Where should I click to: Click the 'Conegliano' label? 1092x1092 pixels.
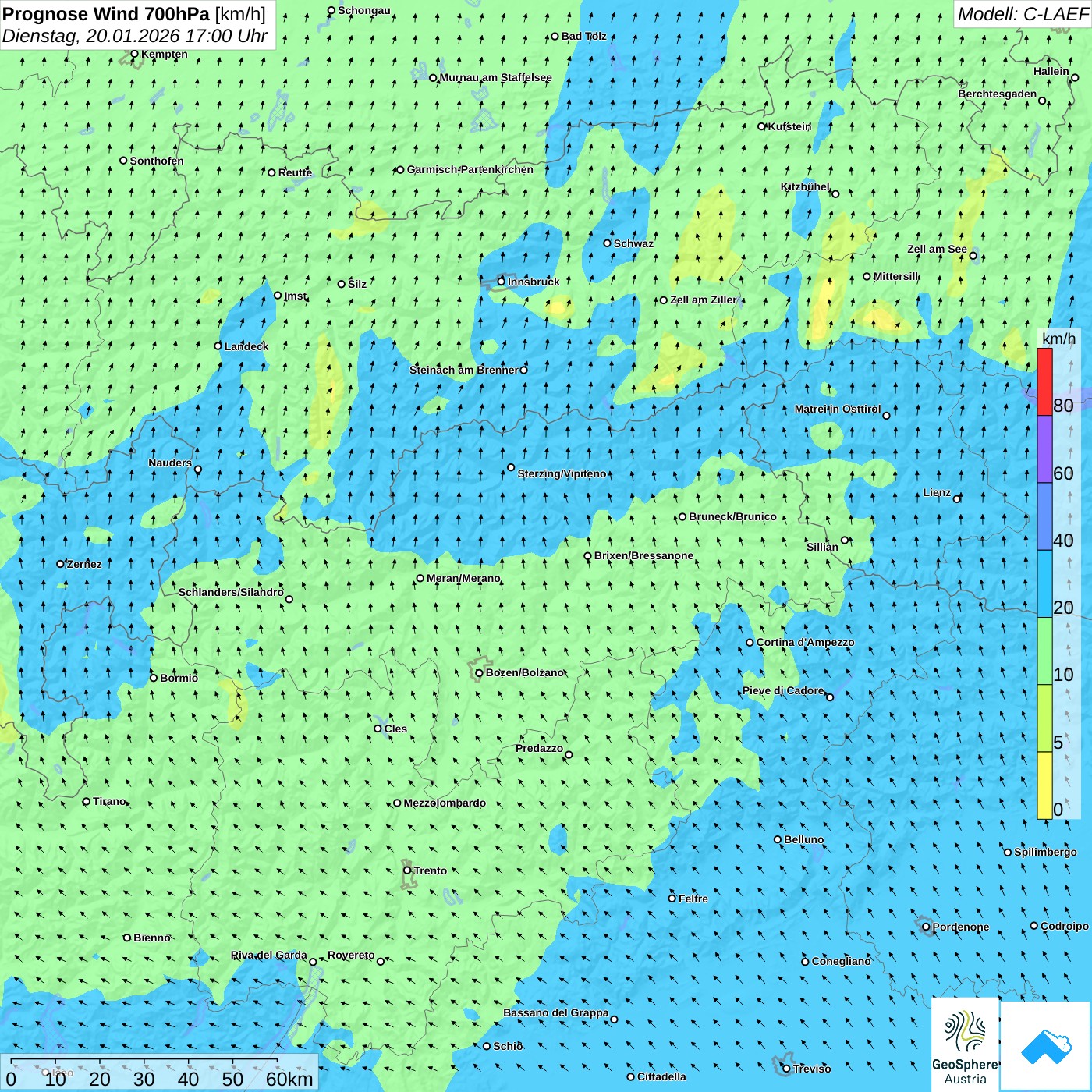pos(841,961)
